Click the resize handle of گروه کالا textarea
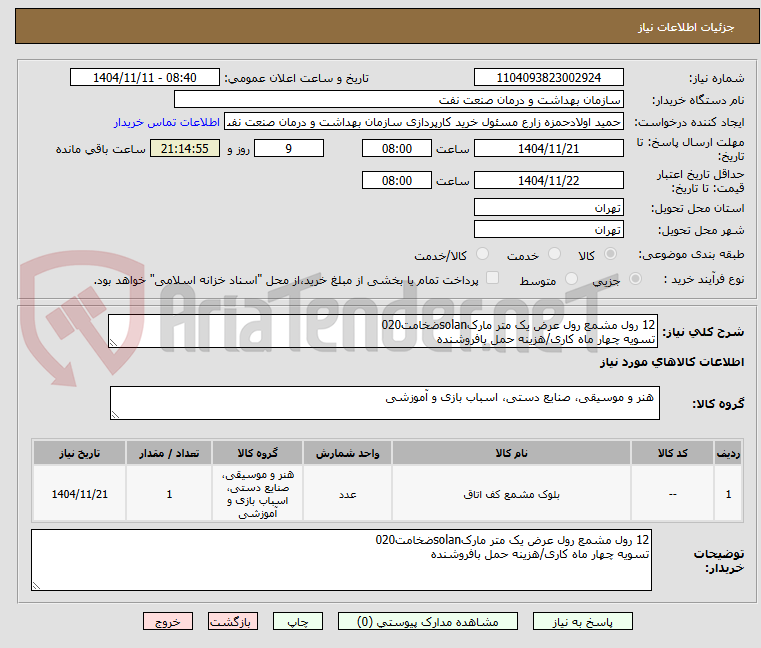The height and width of the screenshot is (648, 761). 115,415
